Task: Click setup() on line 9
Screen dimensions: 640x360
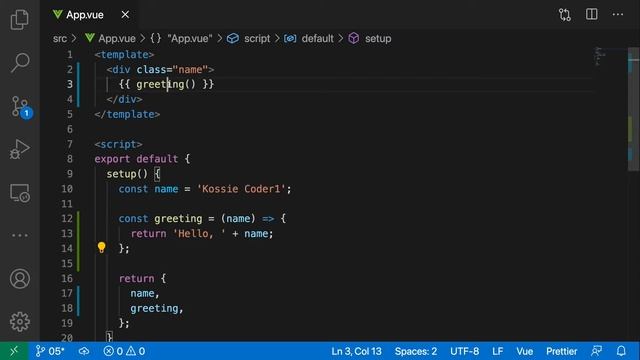Action: pyautogui.click(x=127, y=174)
